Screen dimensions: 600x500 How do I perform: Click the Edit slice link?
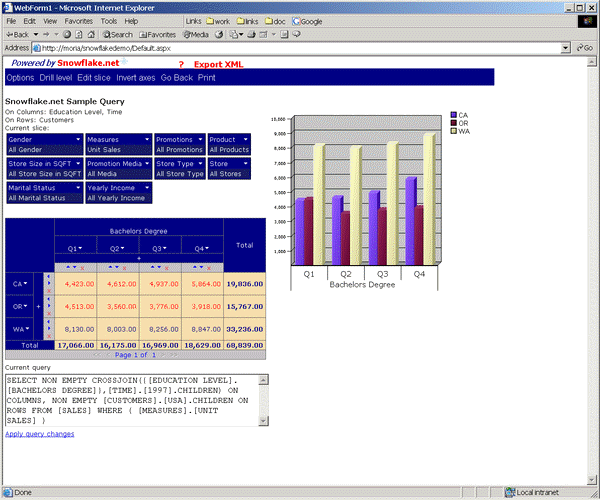94,78
